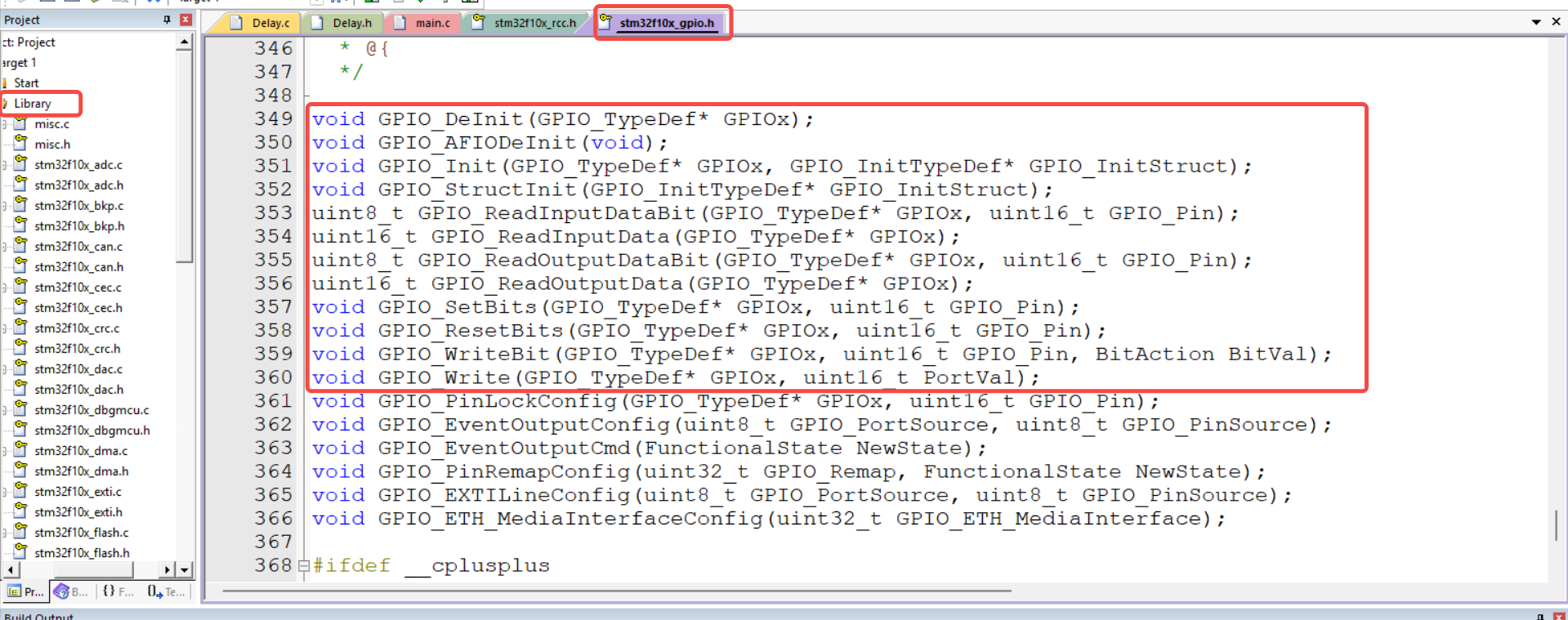This screenshot has height=620, width=1568.
Task: Click the misc.h file icon
Action: click(21, 144)
